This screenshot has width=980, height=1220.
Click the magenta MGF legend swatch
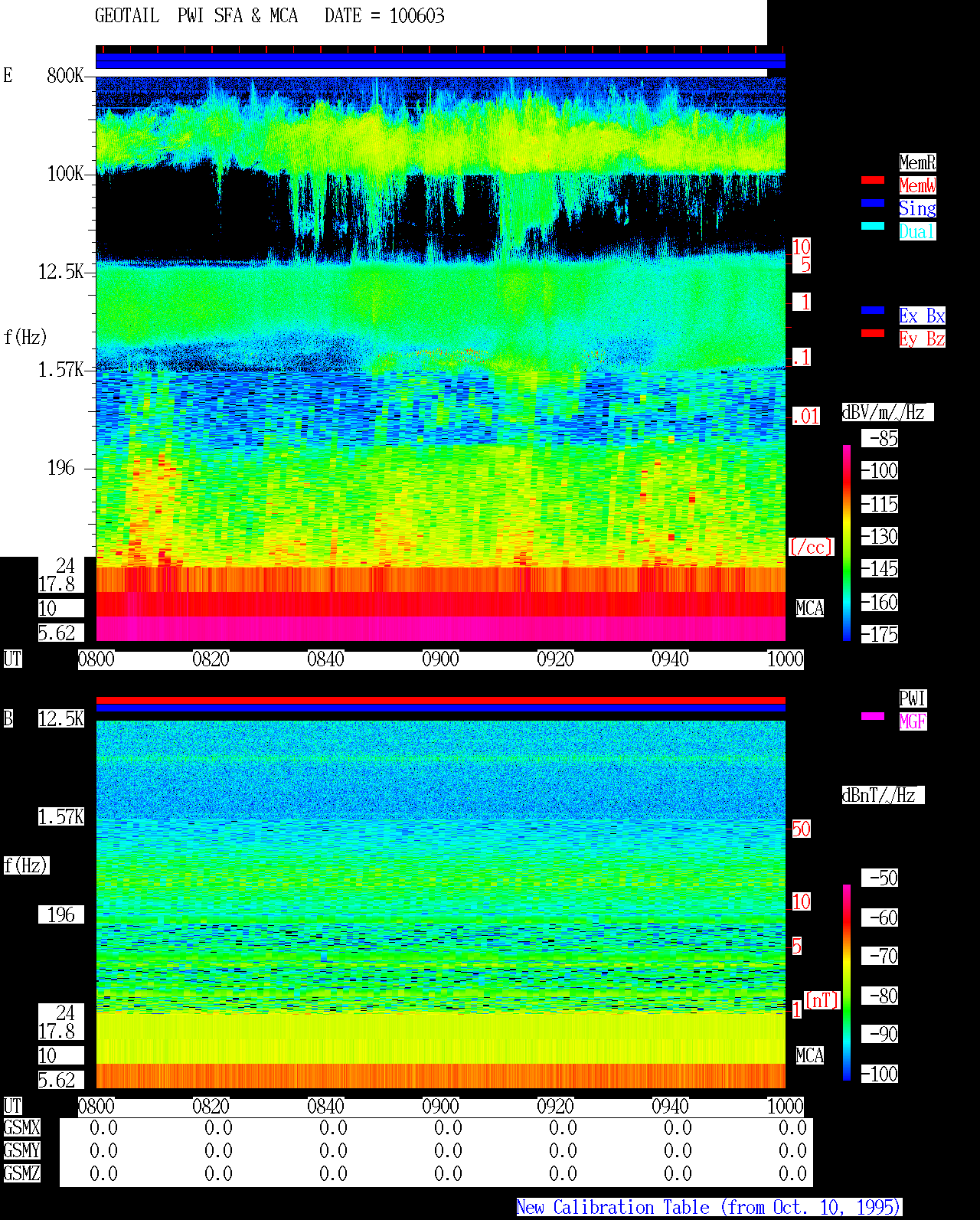(873, 716)
